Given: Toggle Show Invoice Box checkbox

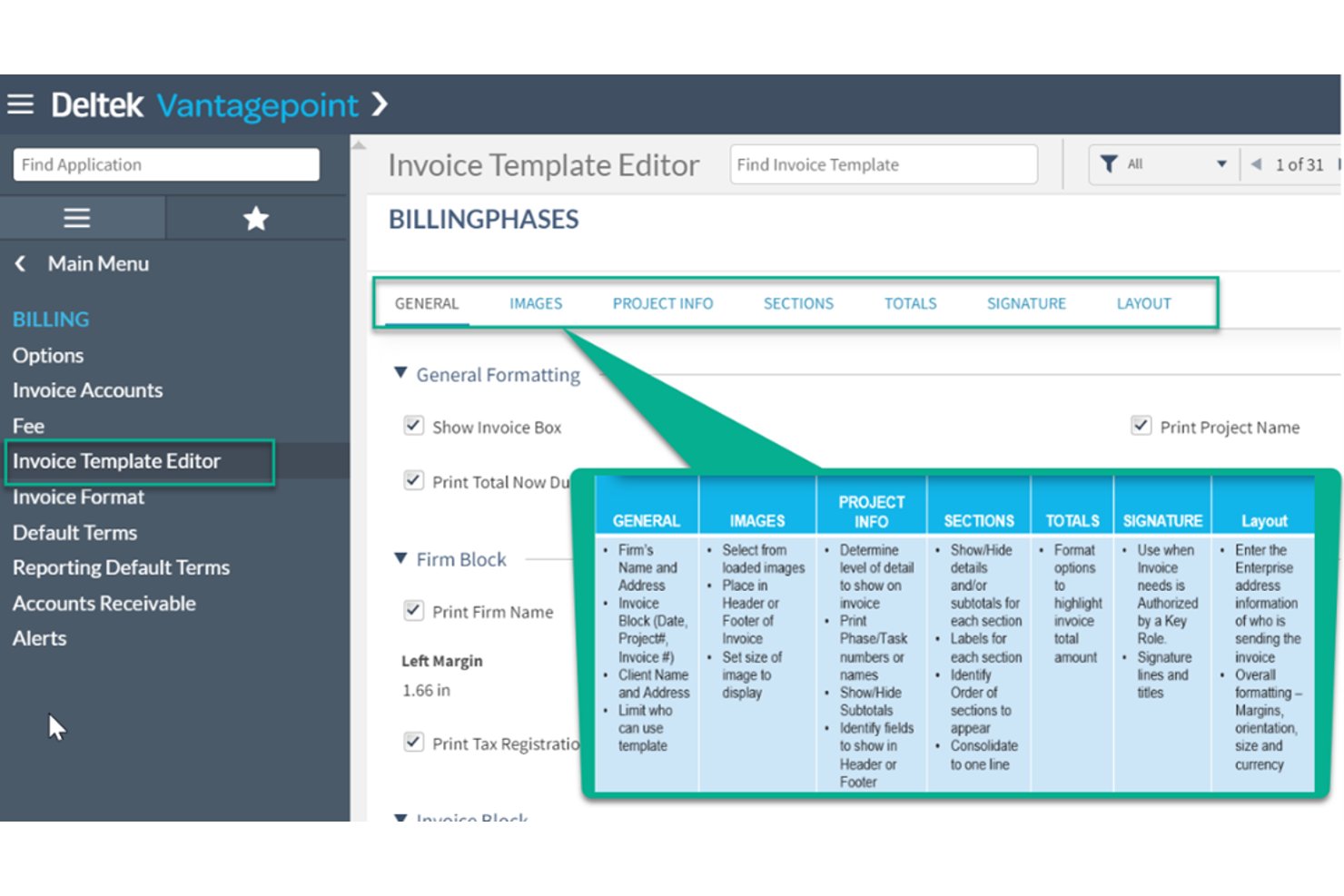Looking at the screenshot, I should [x=414, y=426].
